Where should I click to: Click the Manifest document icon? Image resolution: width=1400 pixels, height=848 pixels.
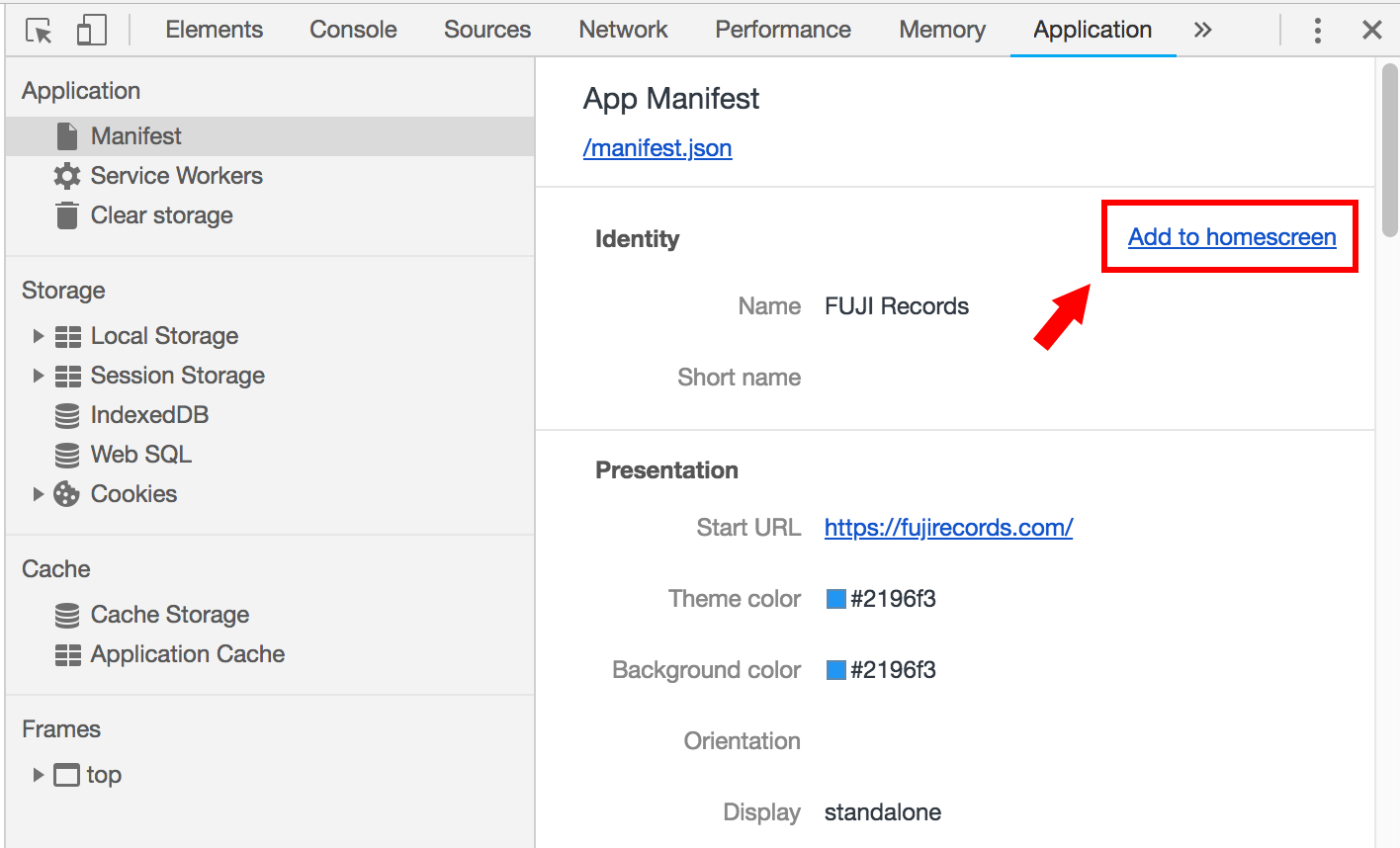(67, 136)
